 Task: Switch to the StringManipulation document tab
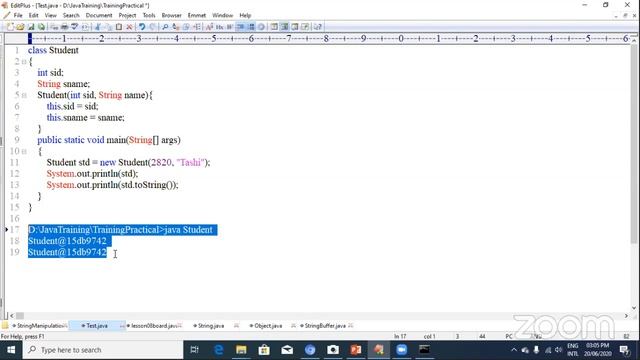click(x=40, y=326)
